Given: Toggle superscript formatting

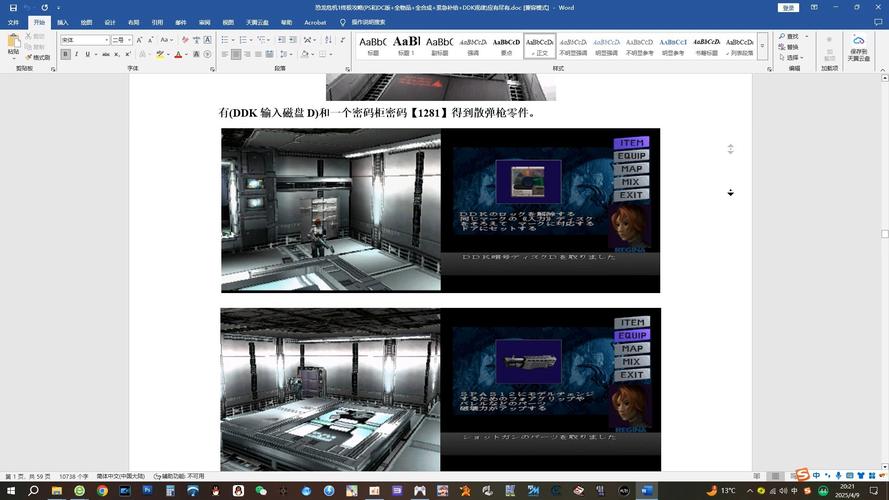Looking at the screenshot, I should coord(128,54).
